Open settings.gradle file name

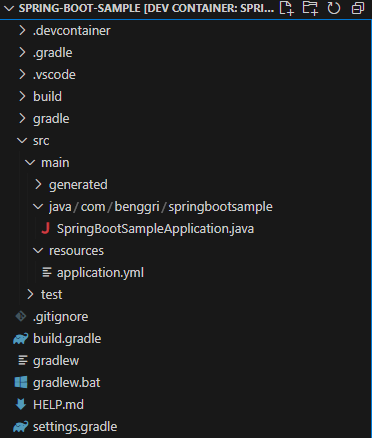75,427
